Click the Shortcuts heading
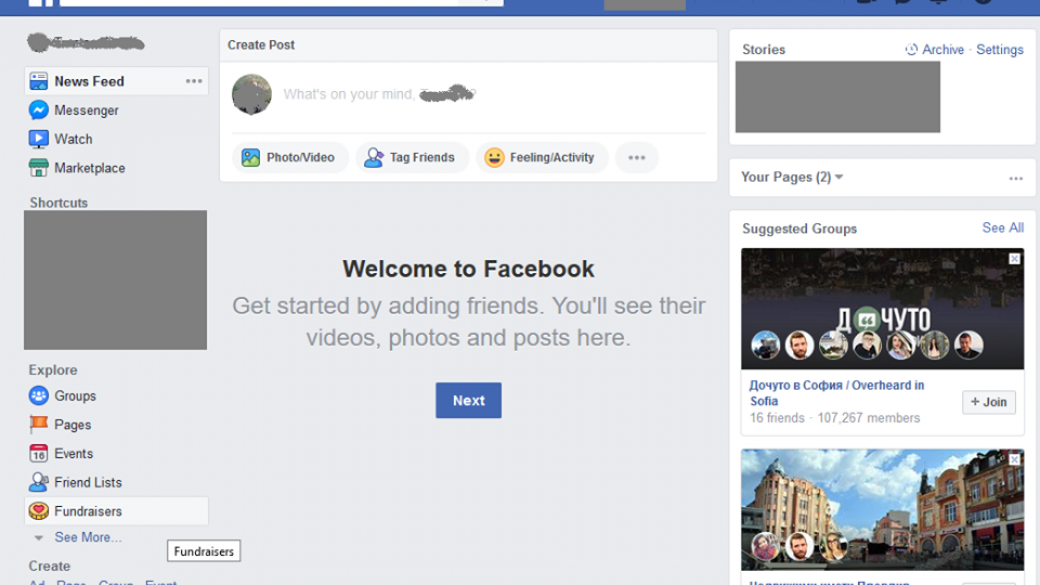 (x=58, y=202)
